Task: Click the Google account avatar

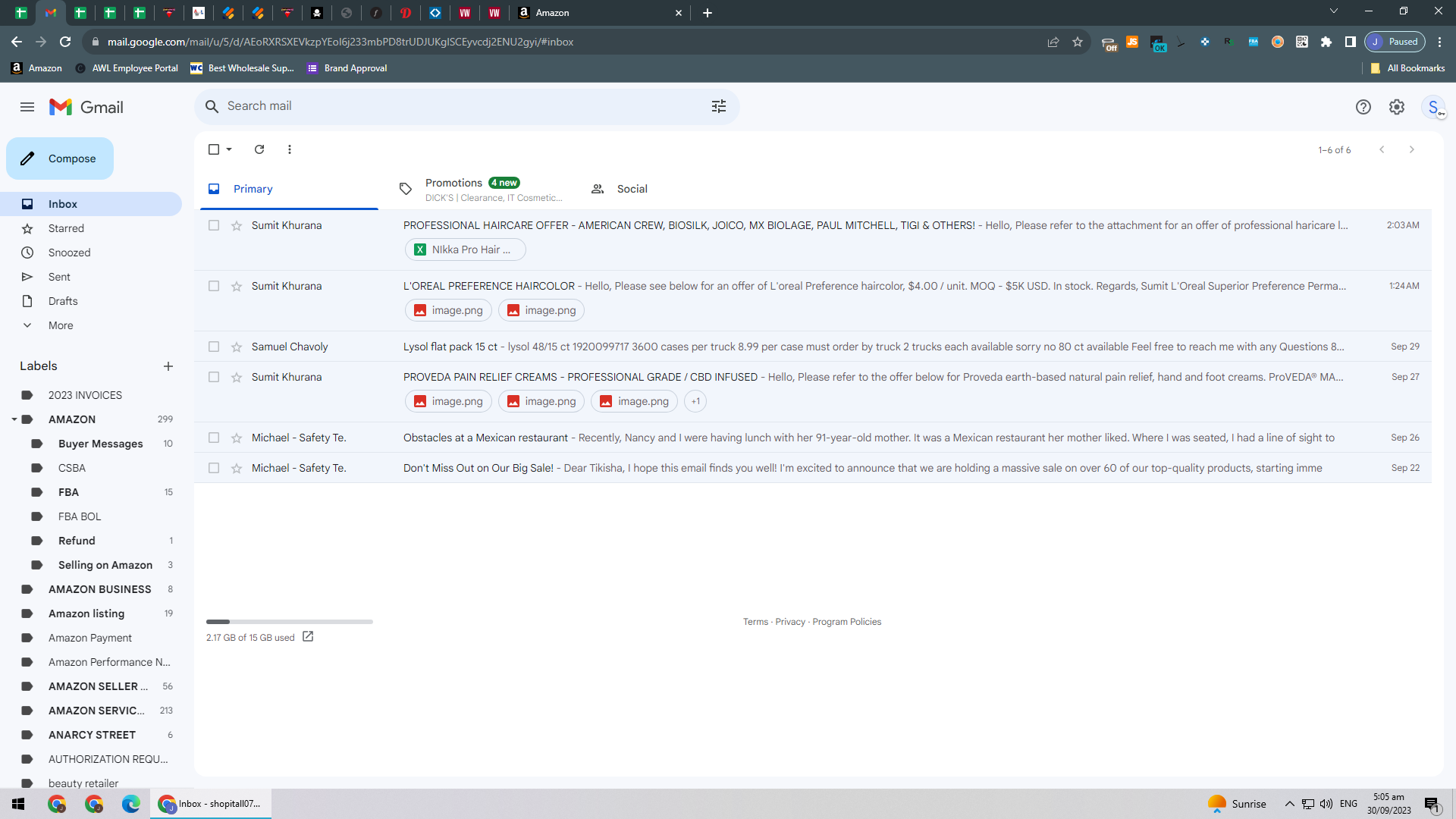Action: pyautogui.click(x=1433, y=107)
